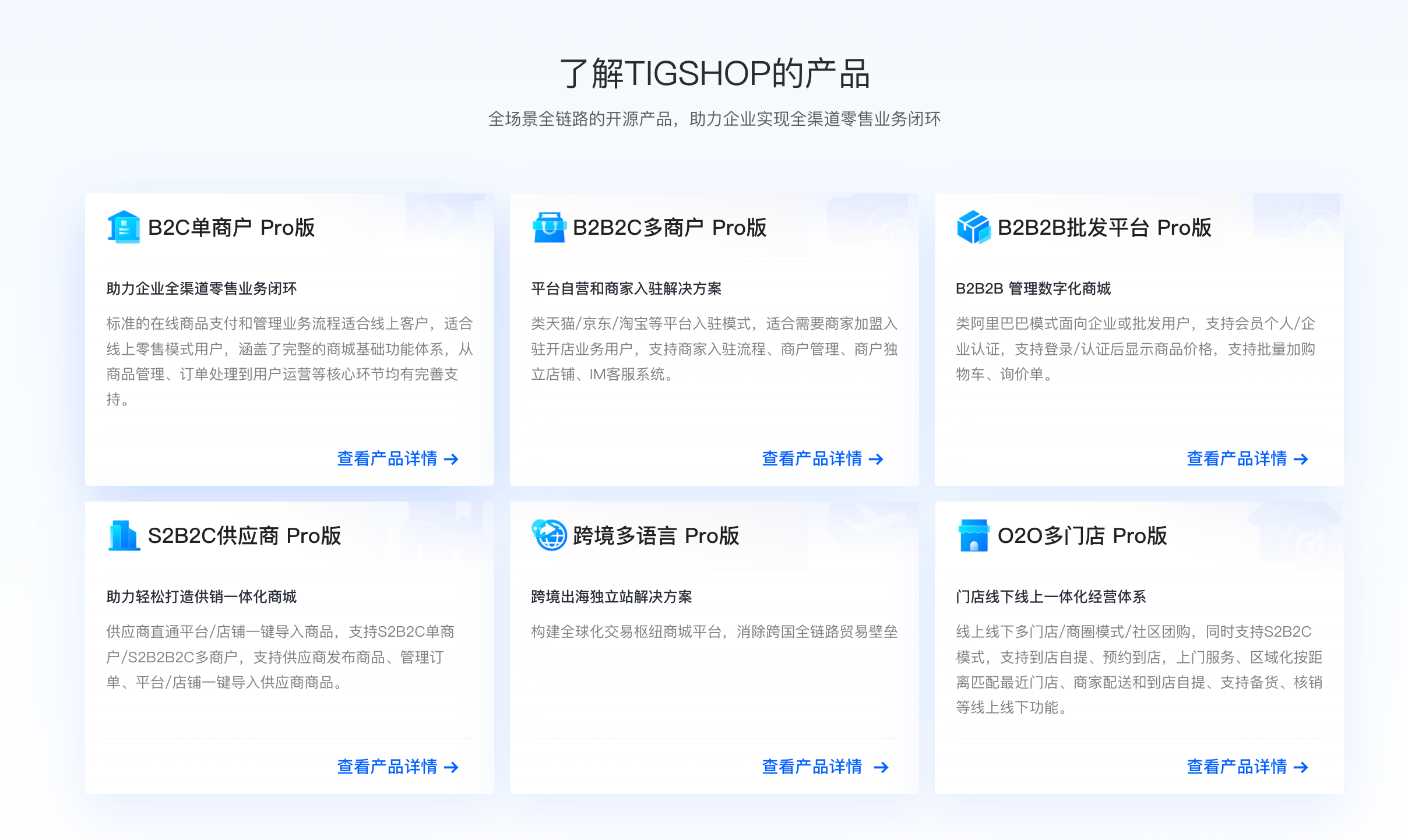Click the O2O多门店 shop icon
The height and width of the screenshot is (840, 1408).
coord(973,535)
